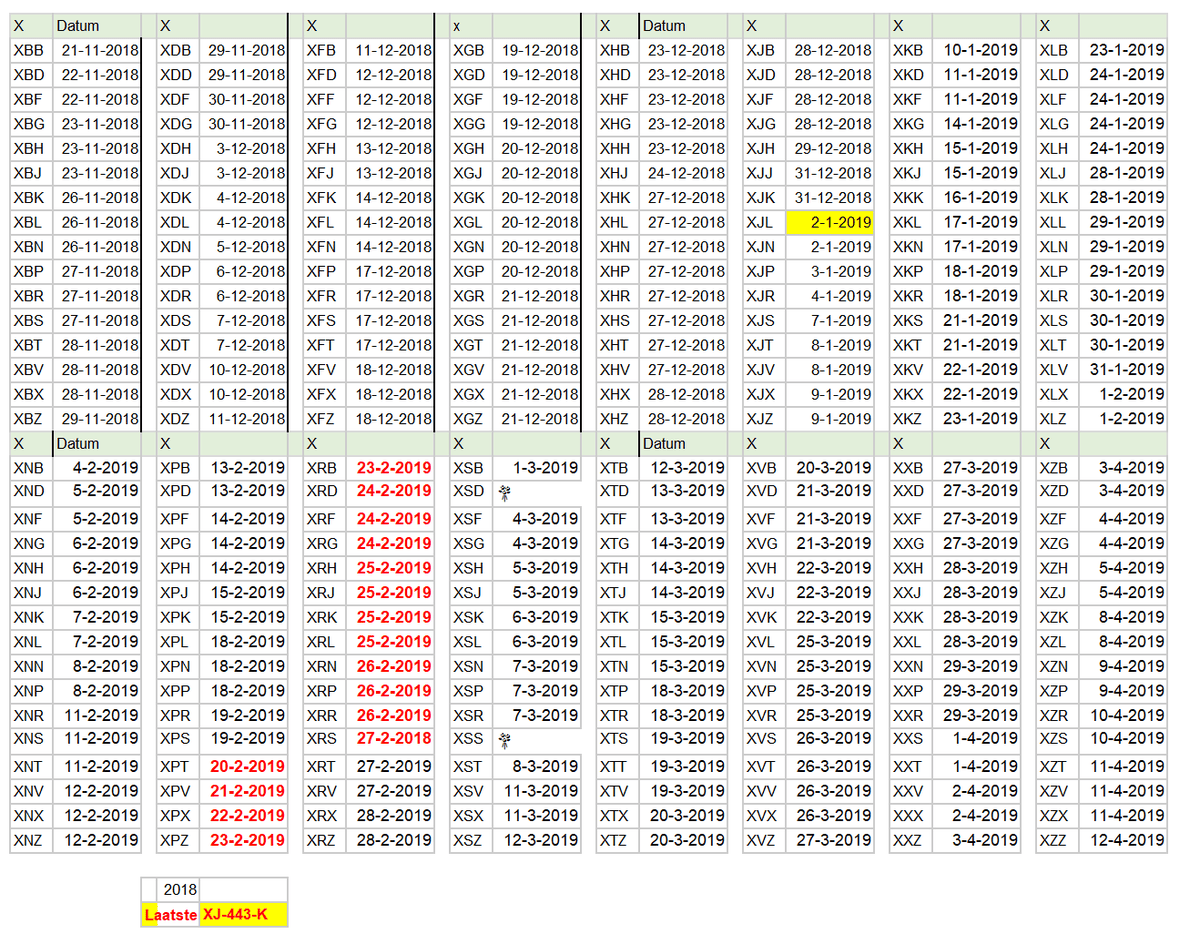Viewport: 1200px width, 944px height.
Task: Select the yellow highlighted 2-1-2019 cell for XJL
Action: click(x=829, y=222)
